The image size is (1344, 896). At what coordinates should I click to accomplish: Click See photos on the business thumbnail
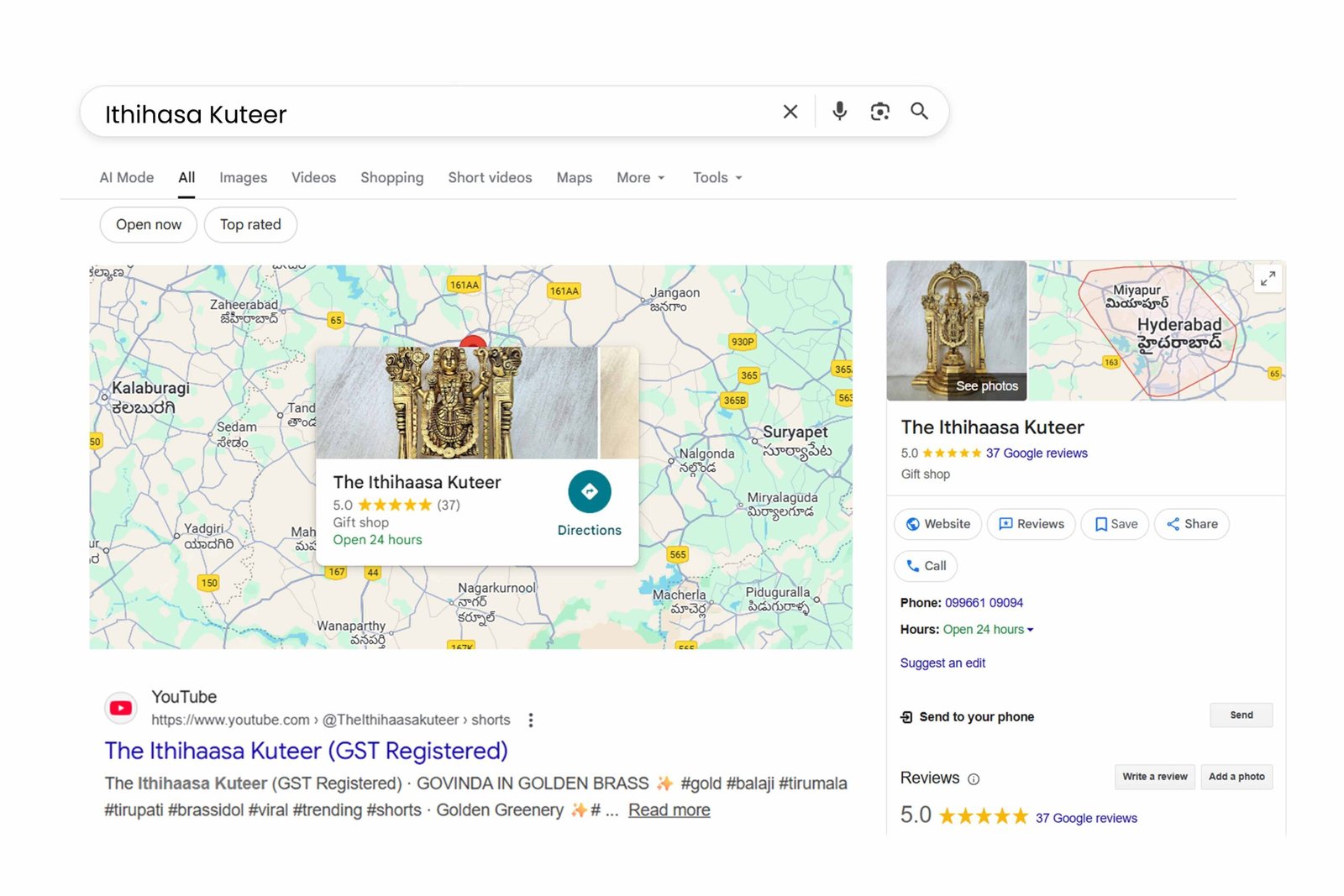(x=987, y=386)
